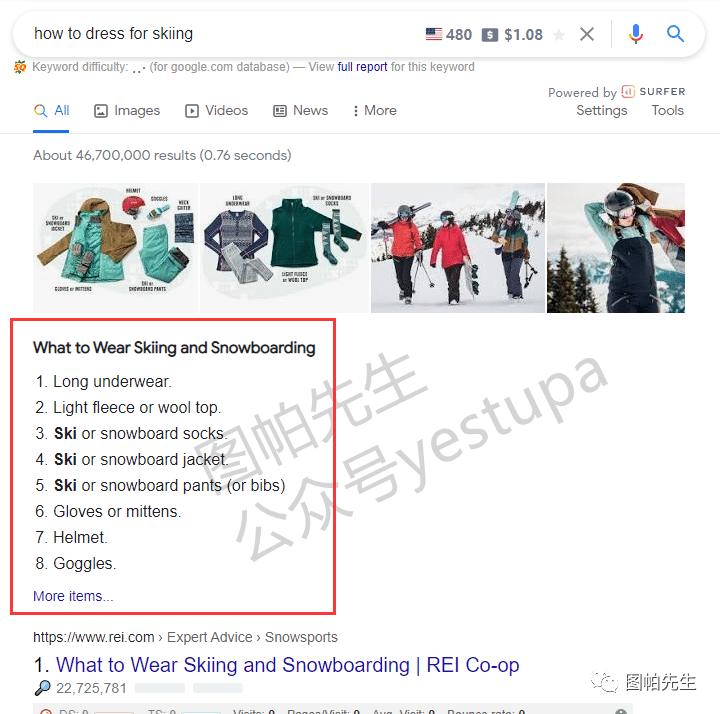This screenshot has width=720, height=714.
Task: Clear the search box with X
Action: (587, 34)
